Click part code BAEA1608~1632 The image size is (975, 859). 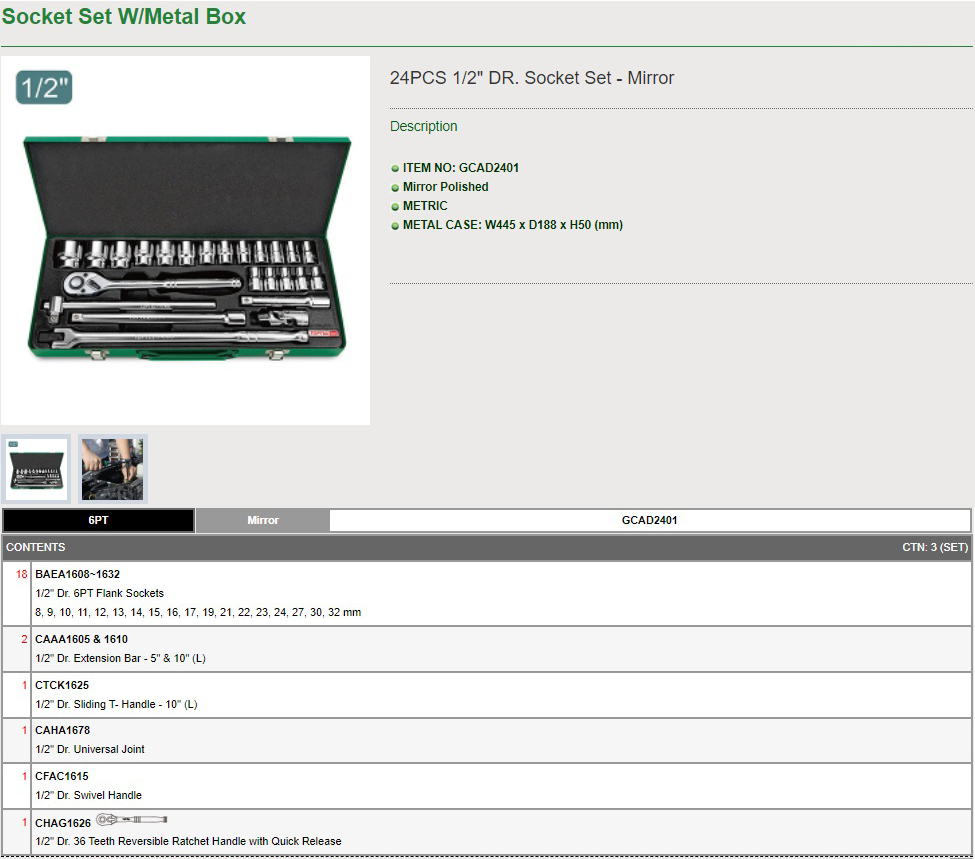point(77,574)
